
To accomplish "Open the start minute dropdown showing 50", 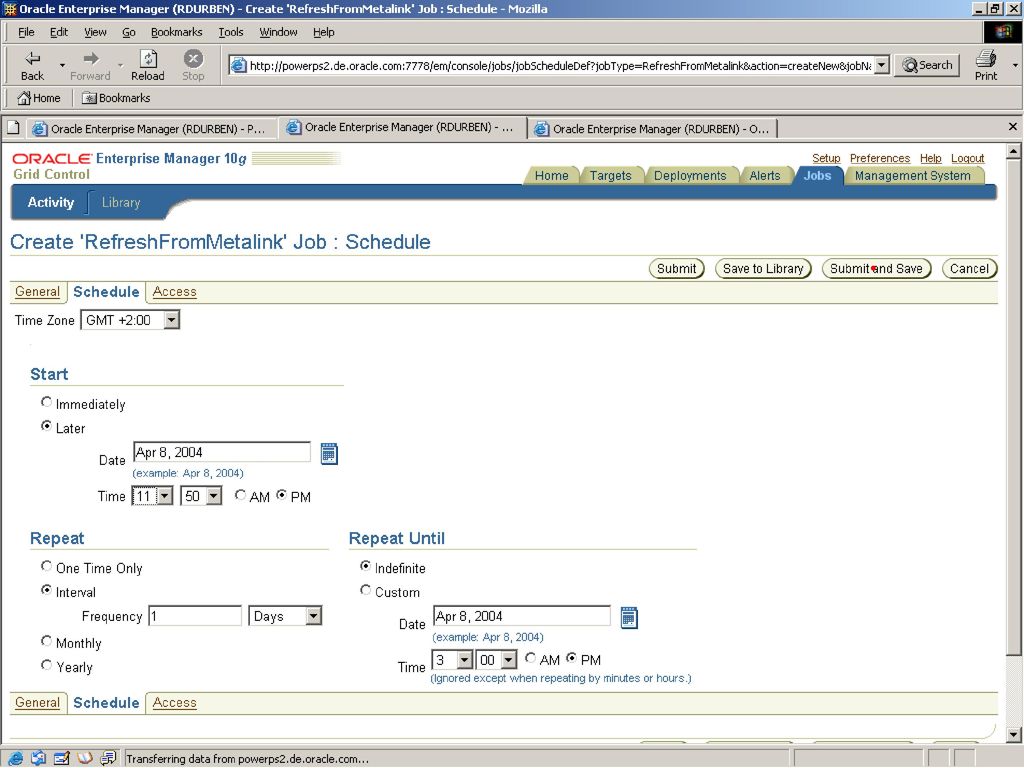I will tap(201, 496).
